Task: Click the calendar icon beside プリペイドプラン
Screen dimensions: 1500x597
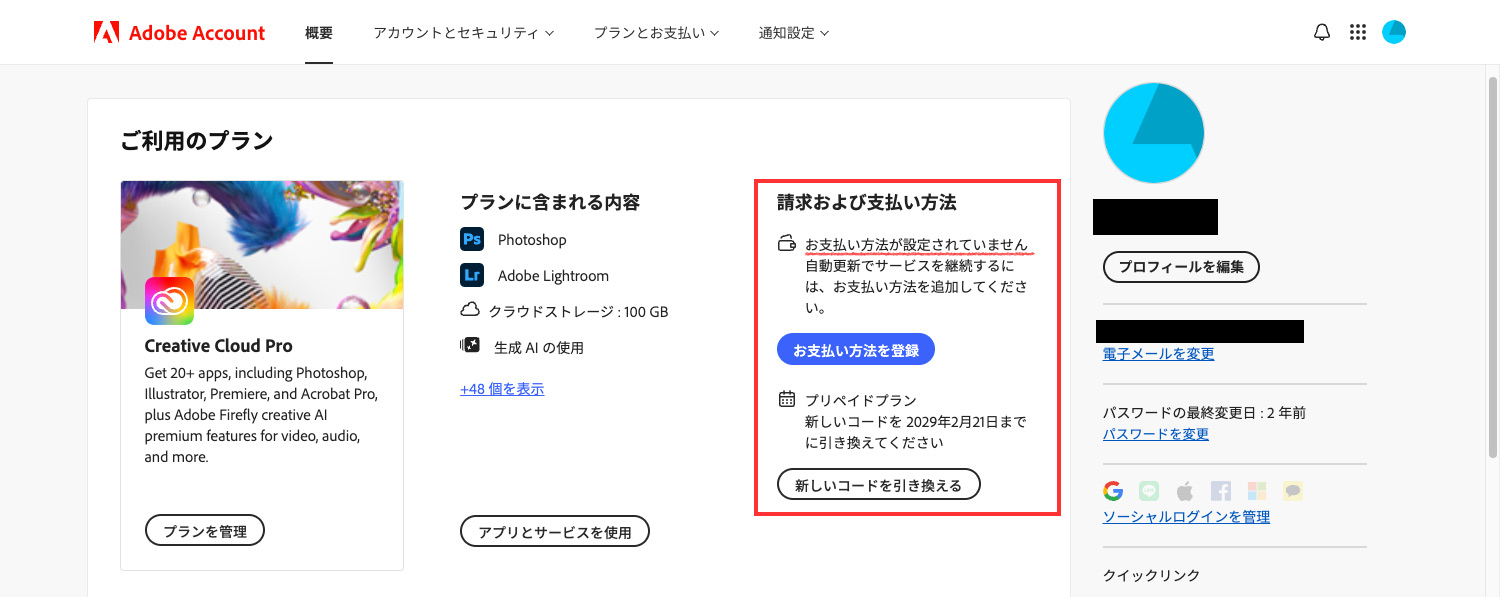Action: (x=787, y=399)
